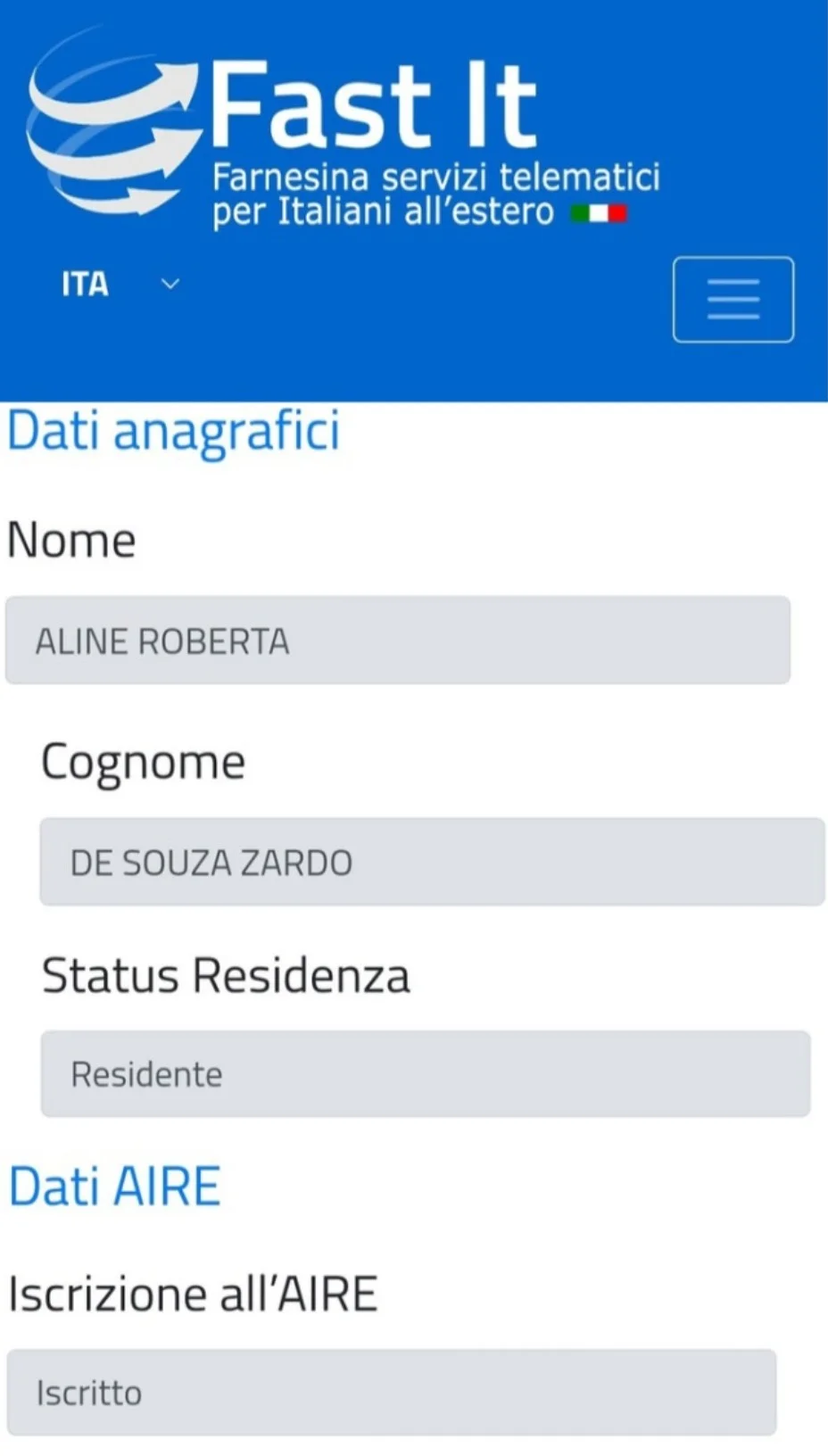Open the hamburger navigation menu
The image size is (828, 1456).
[x=733, y=300]
